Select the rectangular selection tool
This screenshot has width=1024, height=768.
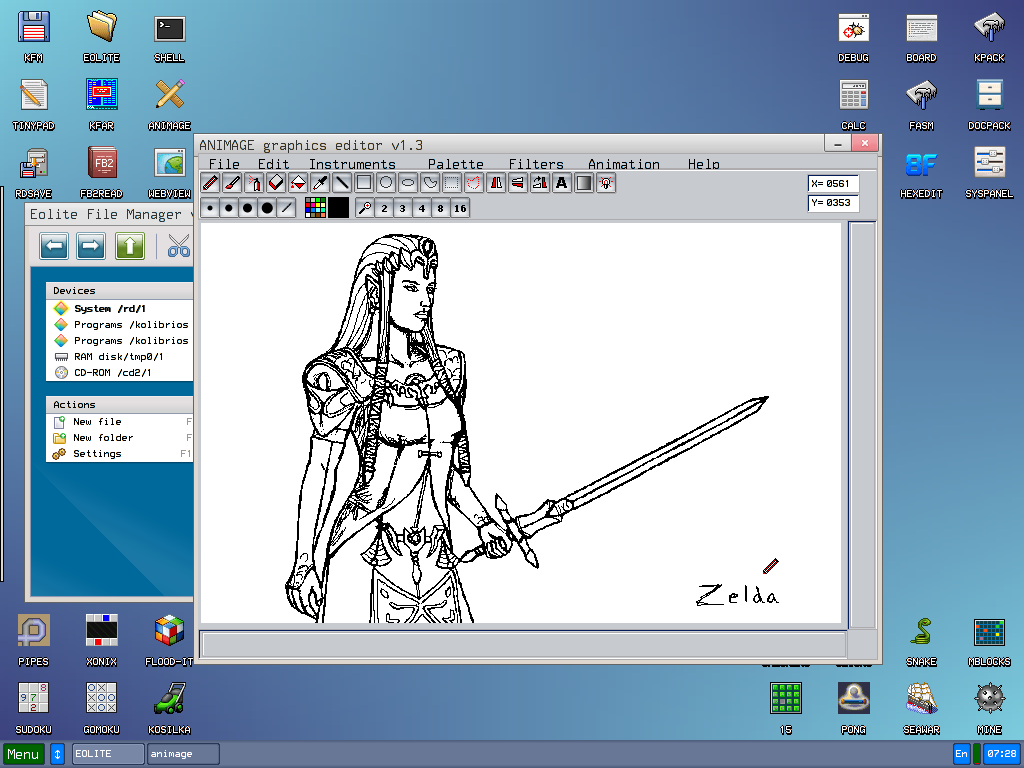[452, 182]
